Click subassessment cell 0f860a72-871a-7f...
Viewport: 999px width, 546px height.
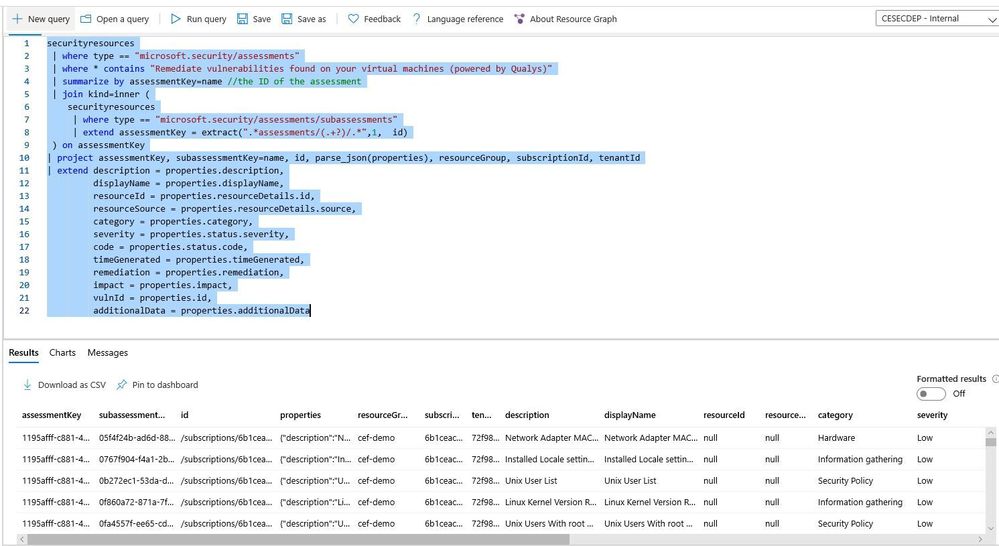pos(136,502)
